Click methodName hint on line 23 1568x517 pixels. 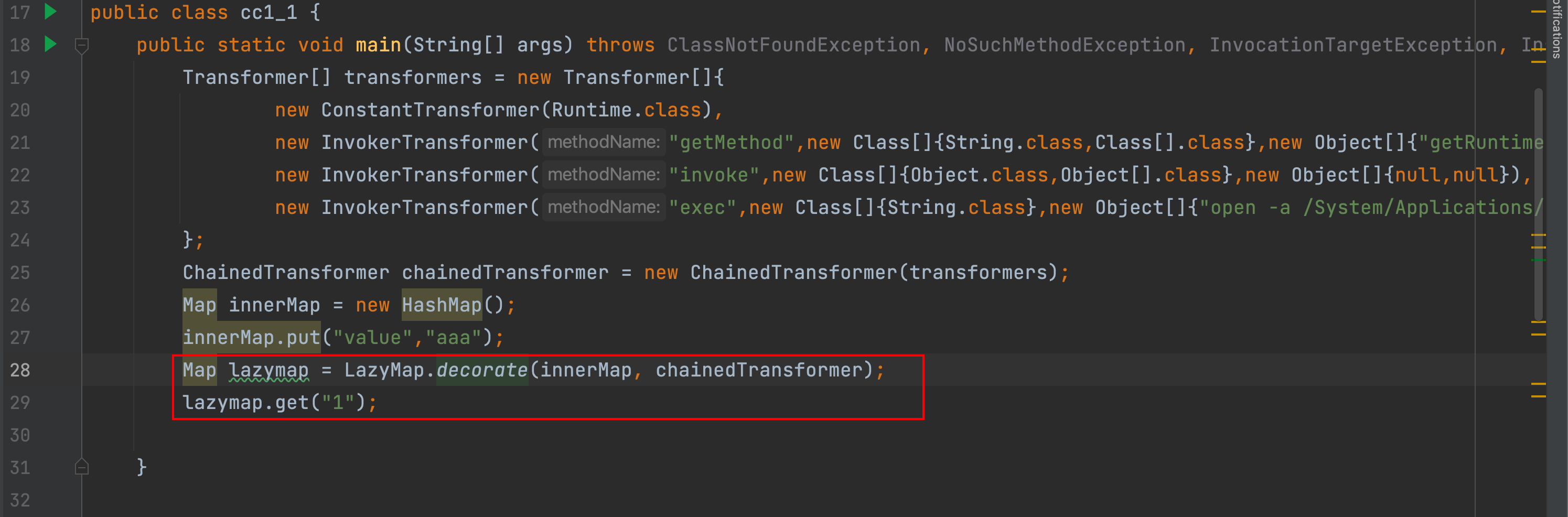[604, 208]
